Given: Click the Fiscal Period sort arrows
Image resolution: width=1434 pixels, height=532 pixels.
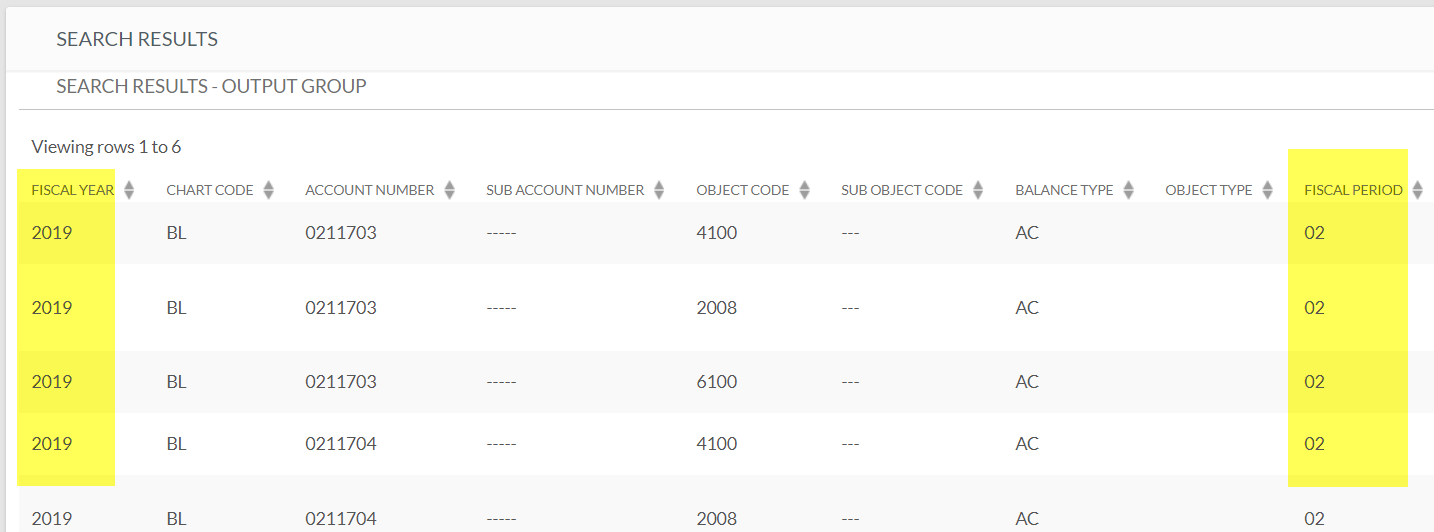Looking at the screenshot, I should click(1417, 190).
